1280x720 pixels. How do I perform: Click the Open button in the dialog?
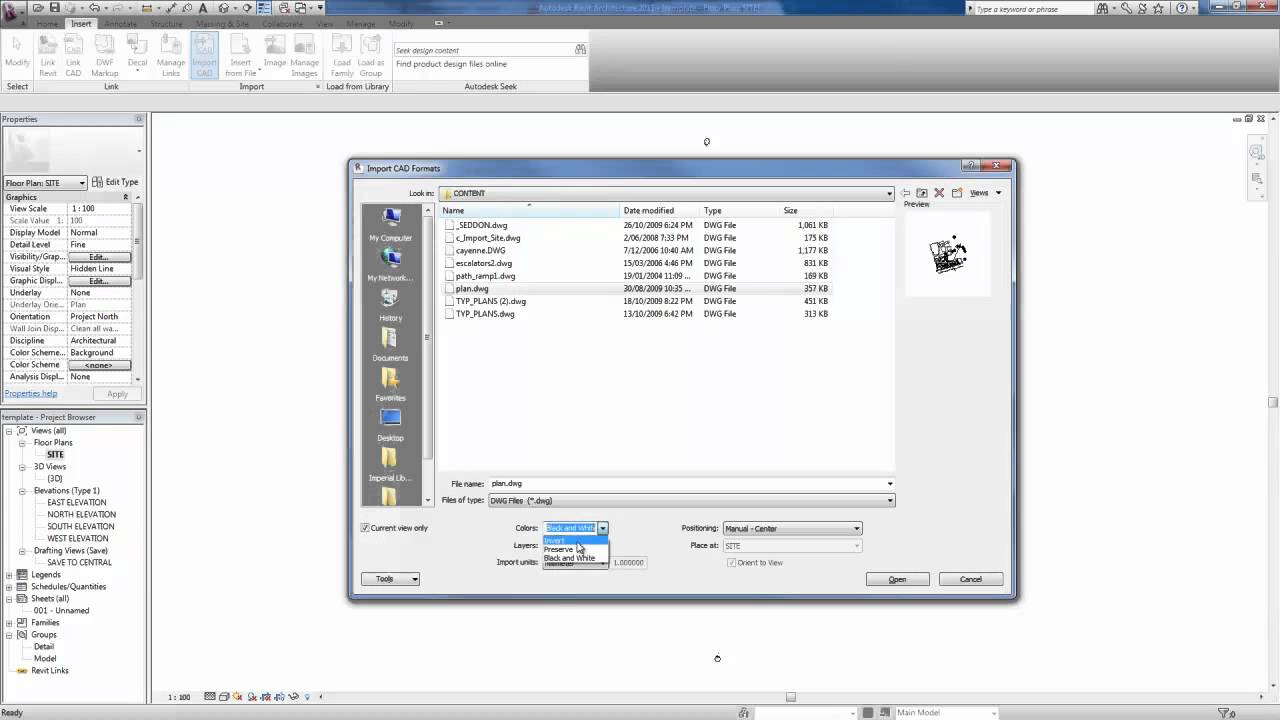pos(897,579)
